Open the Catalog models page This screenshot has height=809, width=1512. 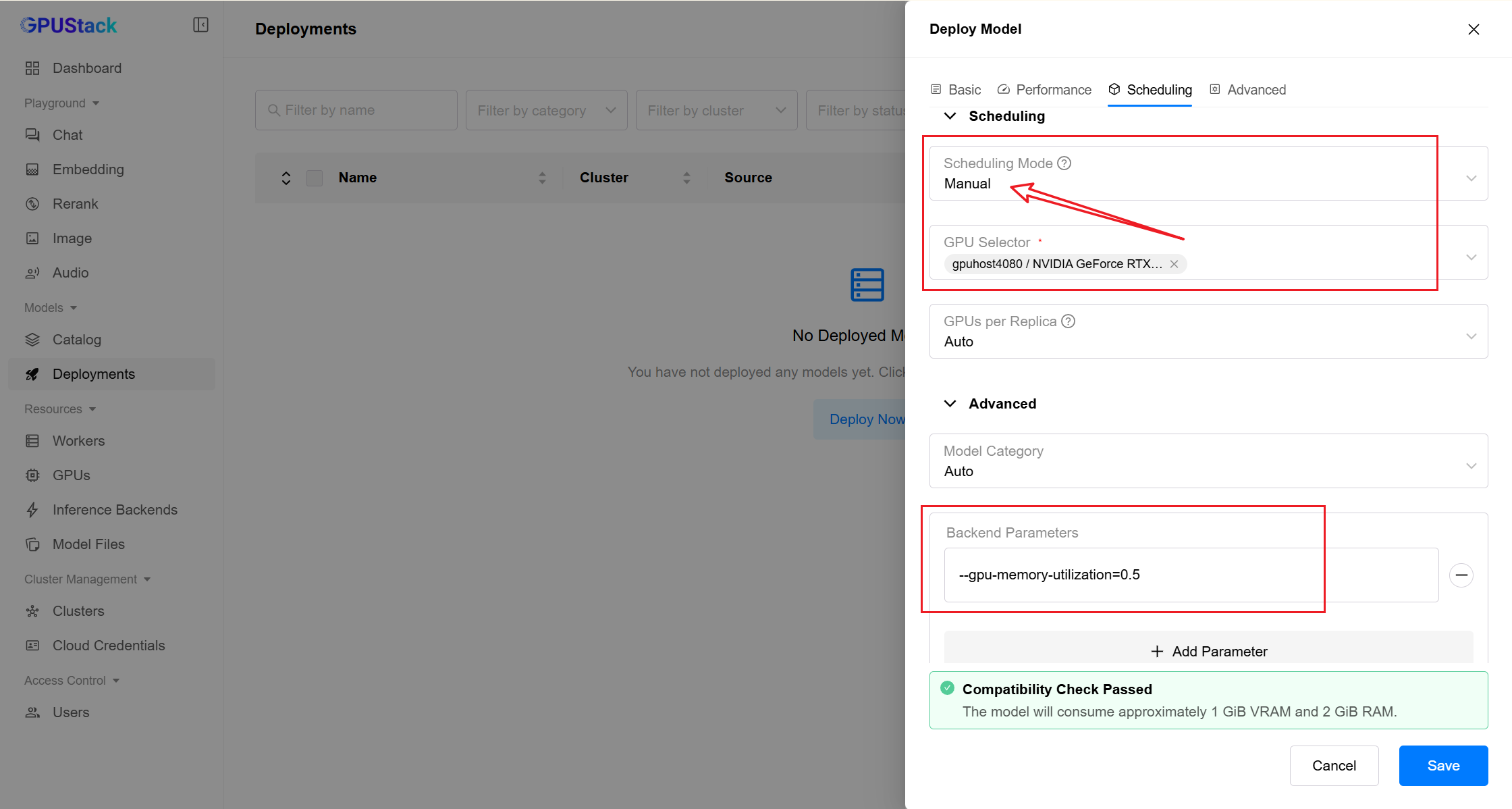pos(76,340)
